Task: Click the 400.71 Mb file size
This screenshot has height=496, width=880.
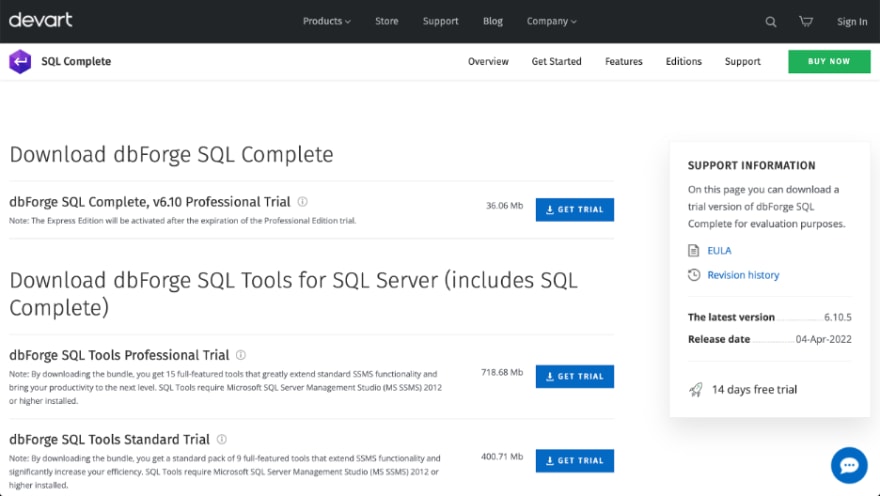Action: [502, 457]
